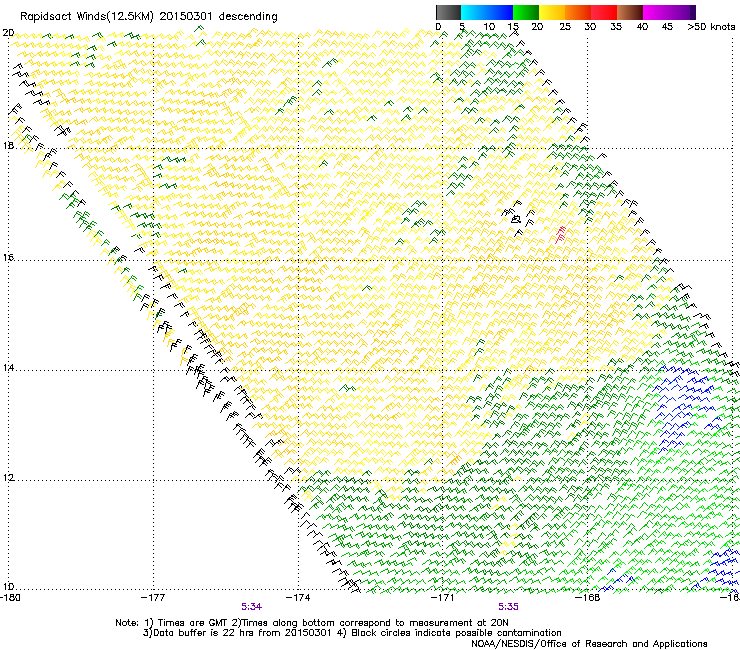Click latitude label '20' on left axis
Screen dimensions: 740x650
(8, 33)
